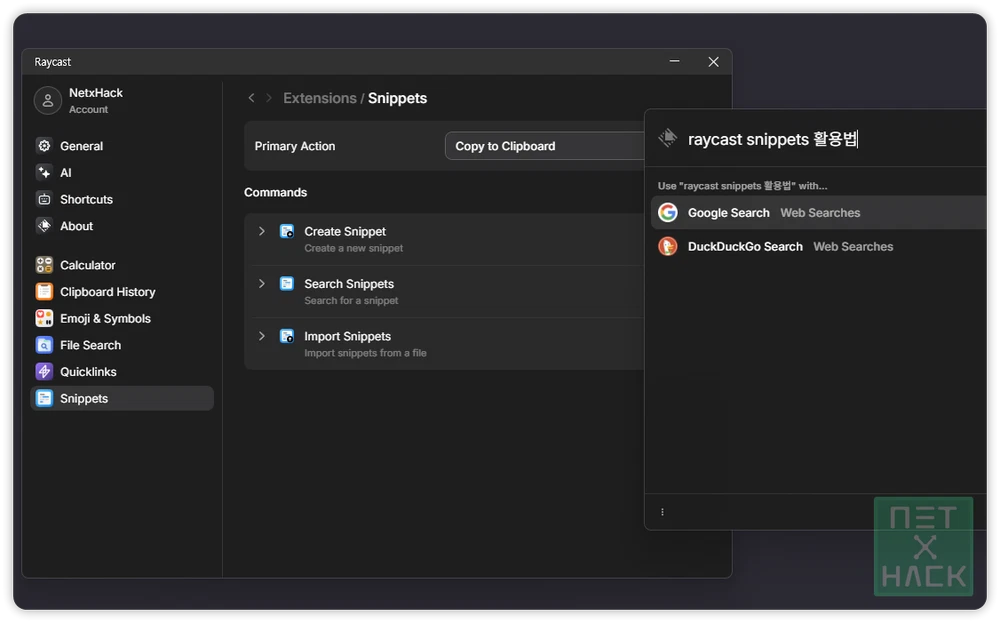Go forward with the right arrow
1000x623 pixels.
[269, 98]
